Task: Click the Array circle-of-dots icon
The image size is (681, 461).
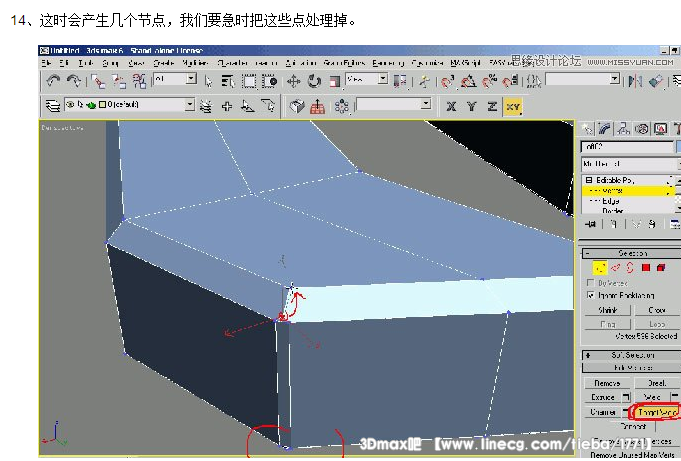Action: click(x=342, y=106)
